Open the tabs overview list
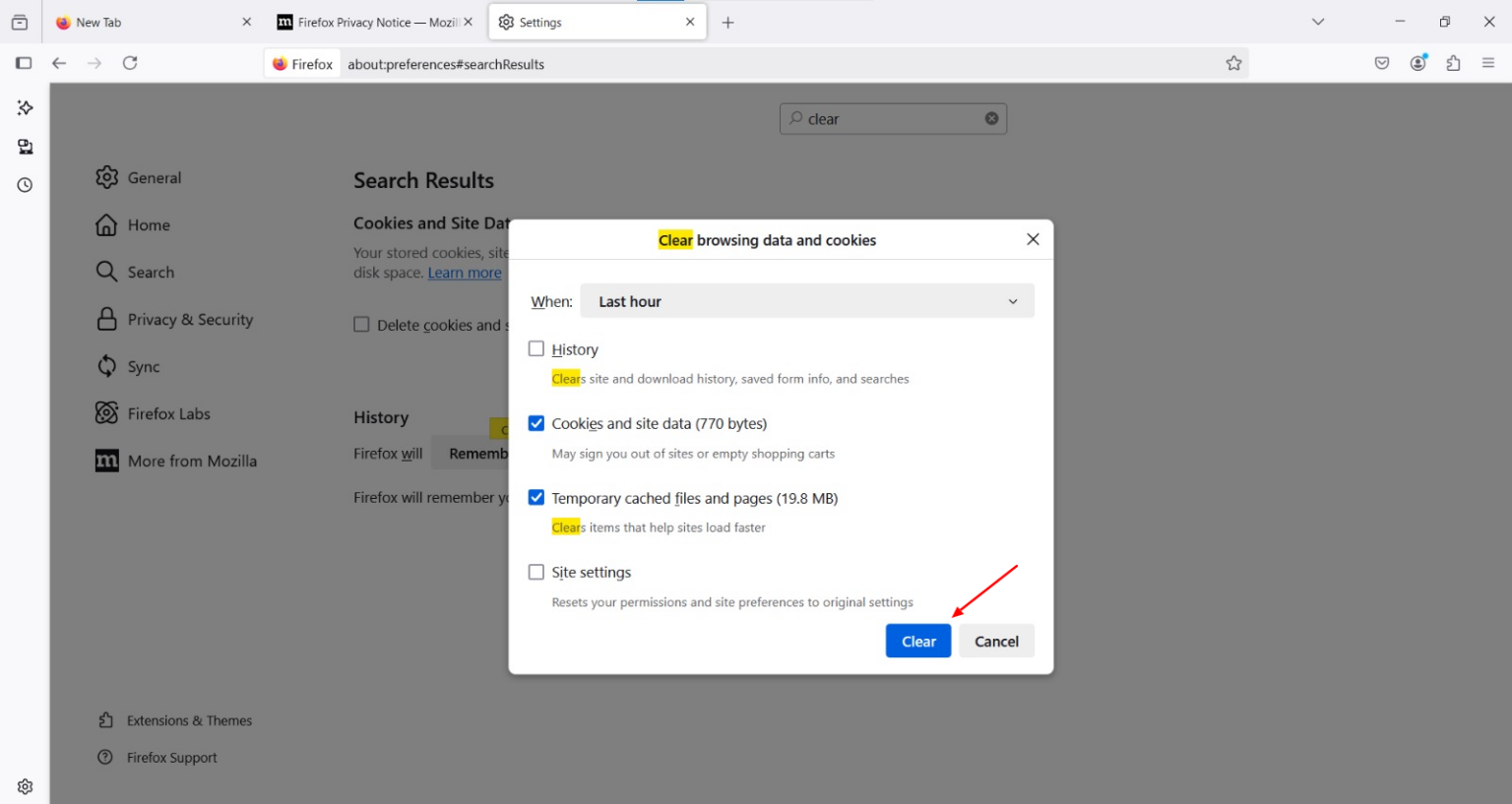Viewport: 1512px width, 804px height. click(x=1317, y=21)
